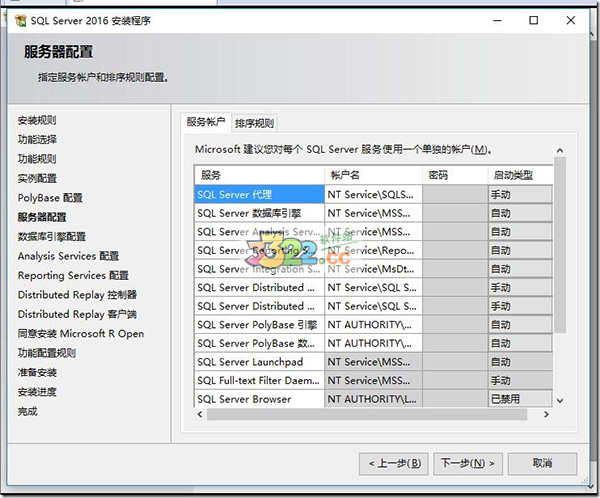The image size is (600, 498).
Task: Click the horizontal scrollbar thumb
Action: [367, 414]
